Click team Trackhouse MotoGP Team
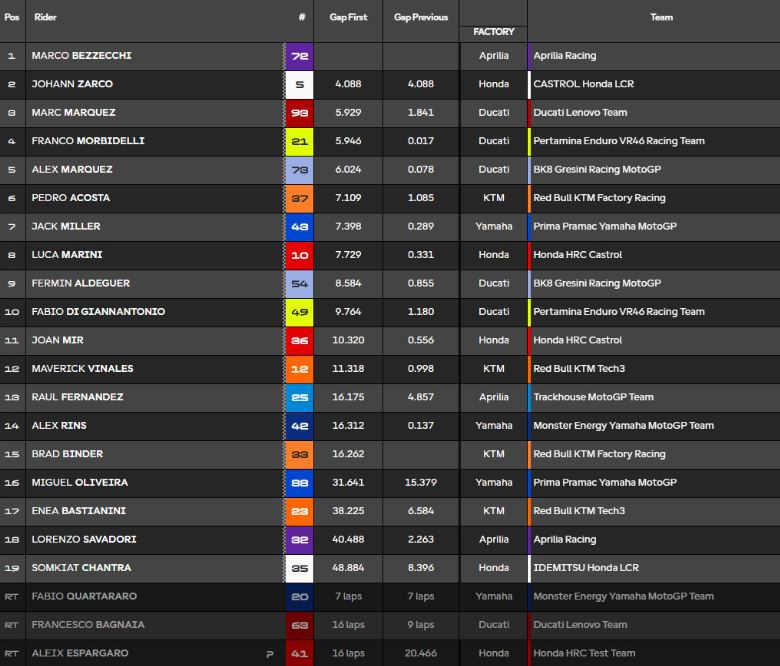Viewport: 780px width, 666px height. point(593,397)
